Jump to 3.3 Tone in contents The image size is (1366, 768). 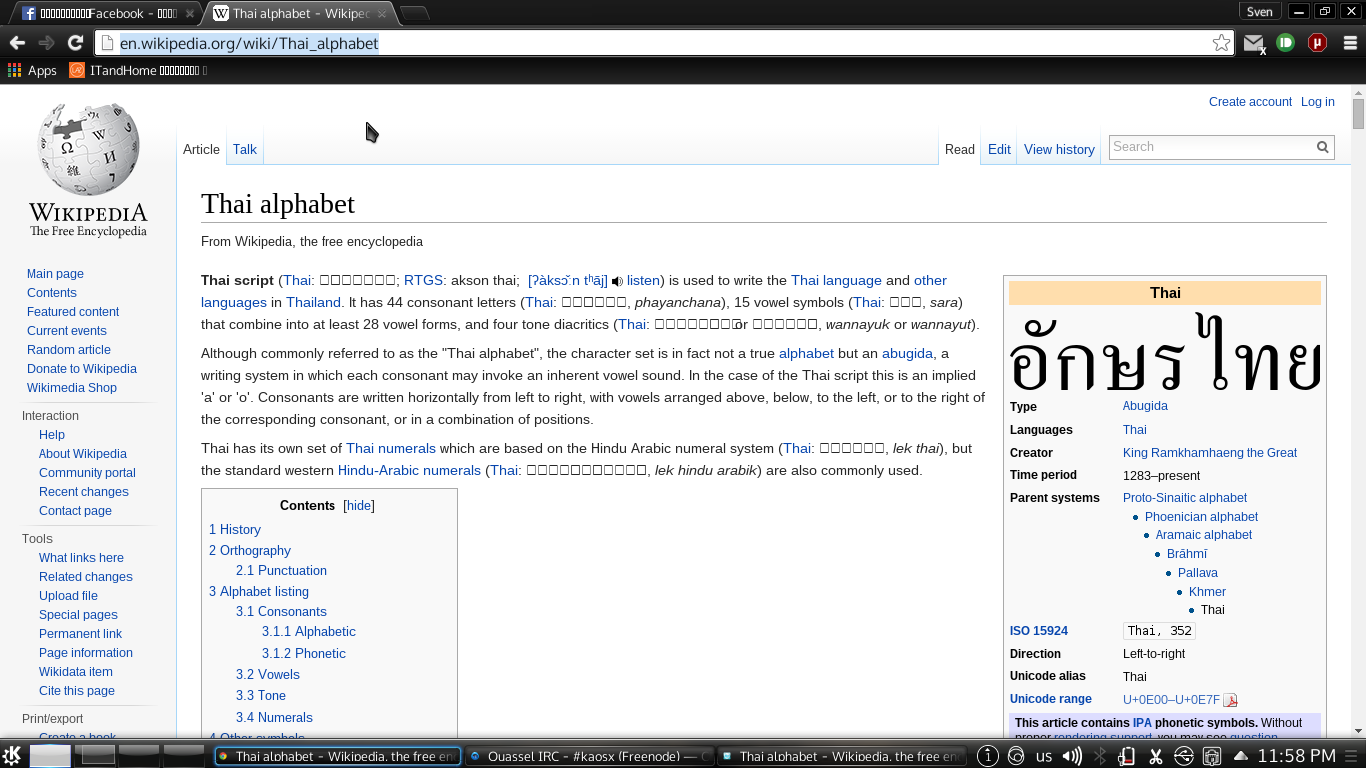pyautogui.click(x=261, y=696)
